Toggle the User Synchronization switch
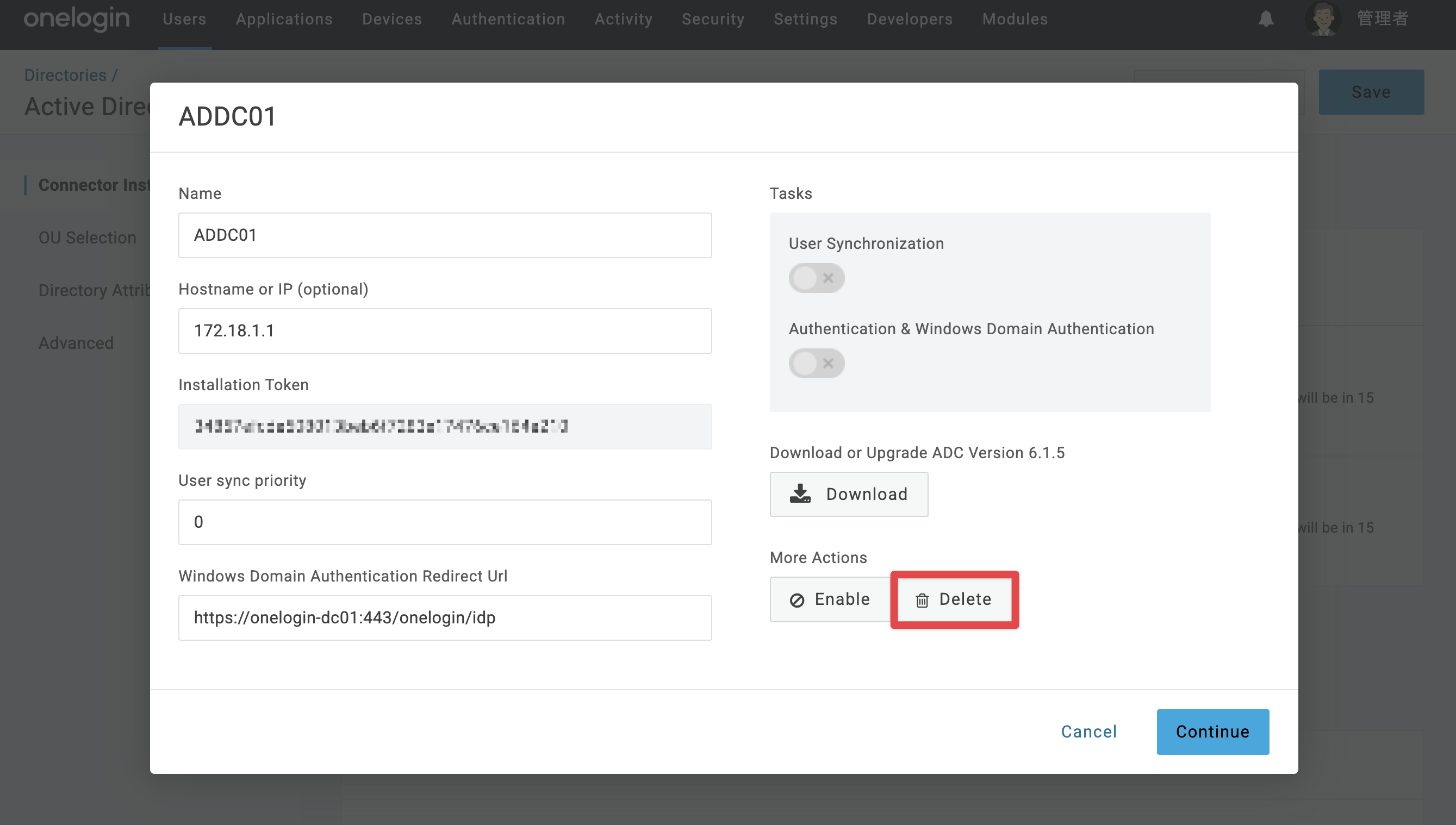Viewport: 1456px width, 825px height. [x=816, y=278]
